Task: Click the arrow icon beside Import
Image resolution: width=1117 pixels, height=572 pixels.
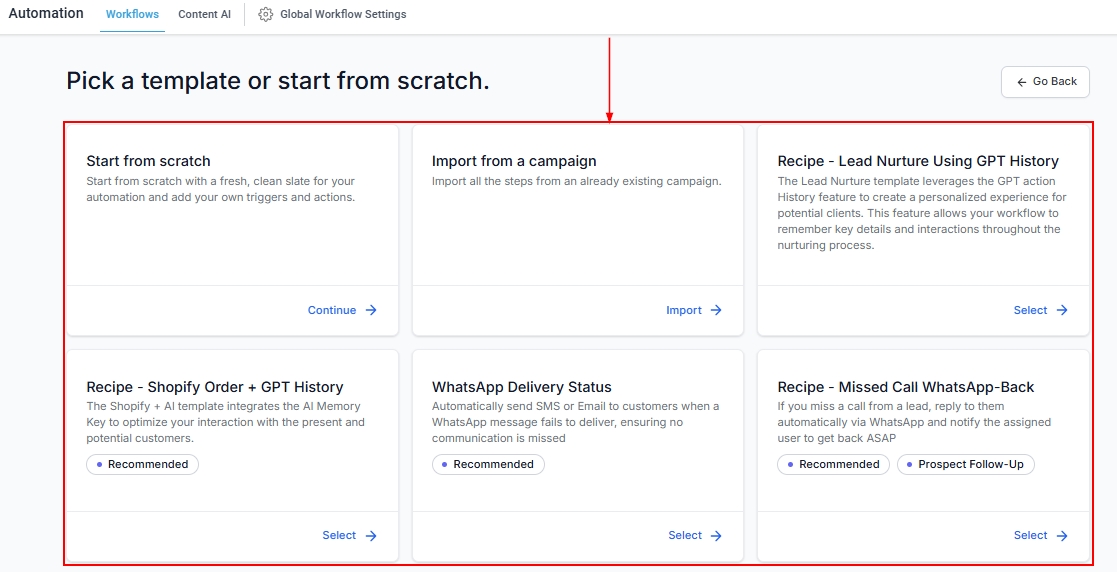Action: coord(716,310)
